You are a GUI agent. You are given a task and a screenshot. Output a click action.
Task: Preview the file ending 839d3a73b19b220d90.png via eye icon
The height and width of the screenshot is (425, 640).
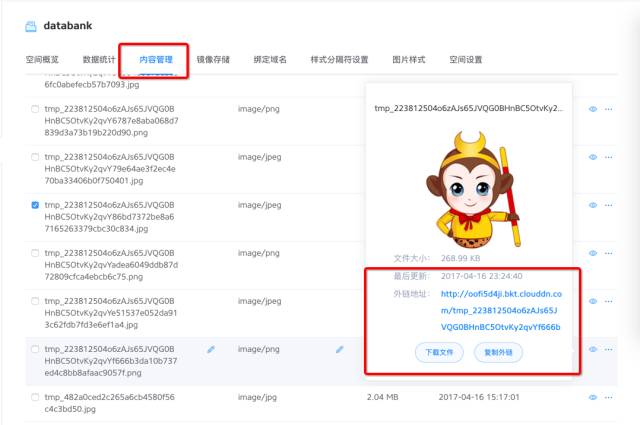click(593, 109)
